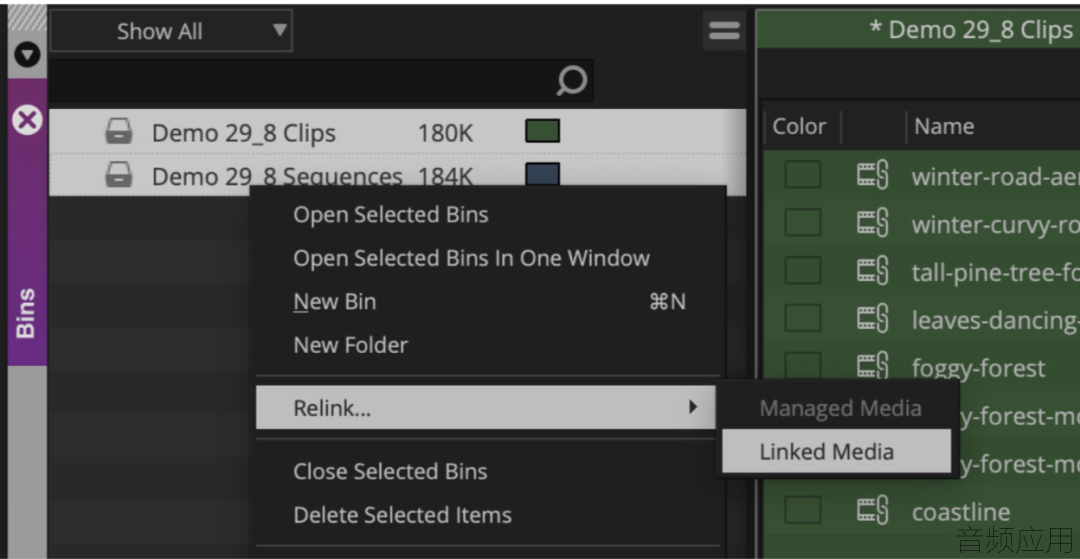Click the green color swatch of Clips bin

click(x=543, y=131)
